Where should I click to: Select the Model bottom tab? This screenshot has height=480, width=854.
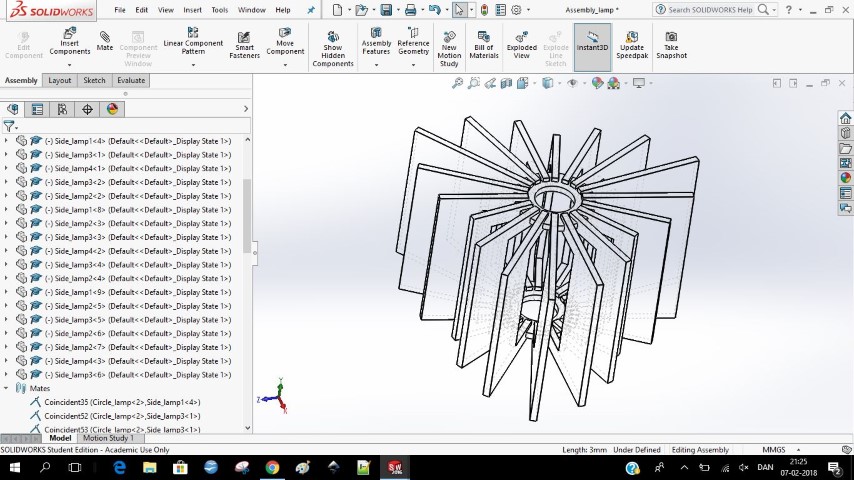pos(60,438)
